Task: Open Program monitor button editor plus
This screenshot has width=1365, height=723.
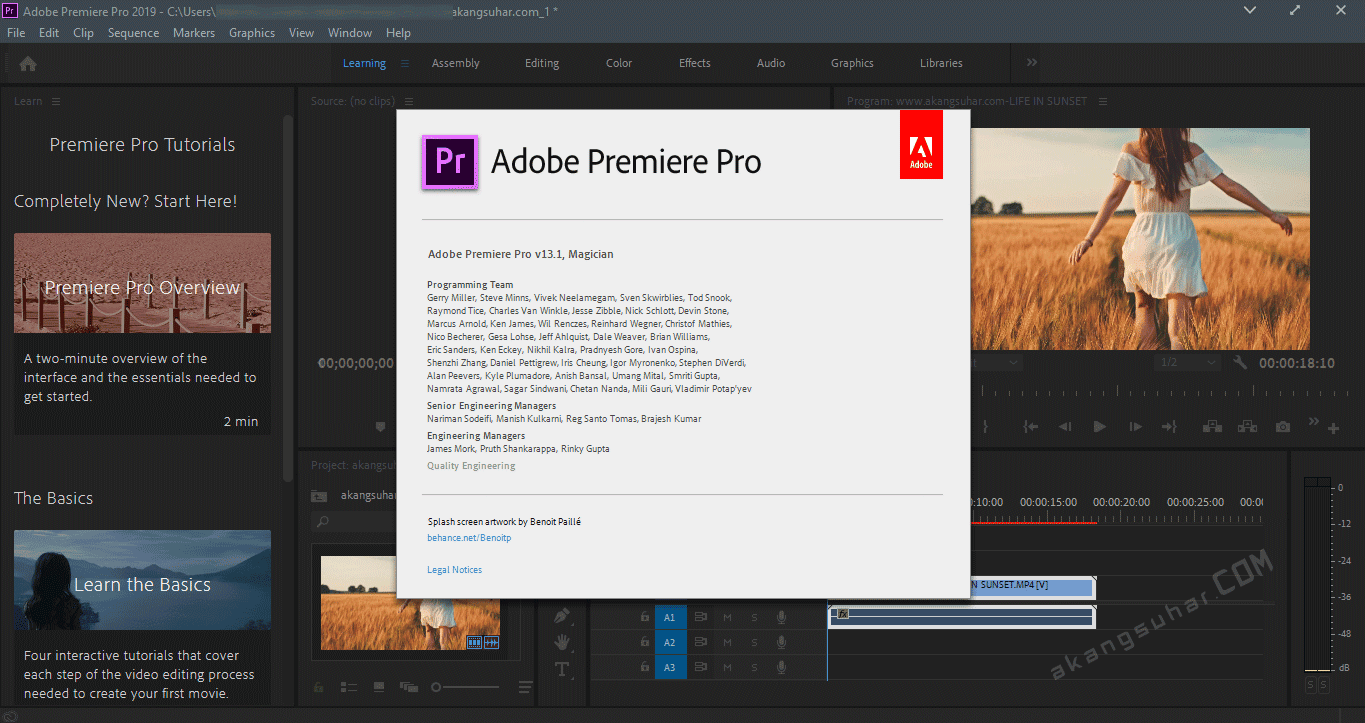Action: point(1333,428)
